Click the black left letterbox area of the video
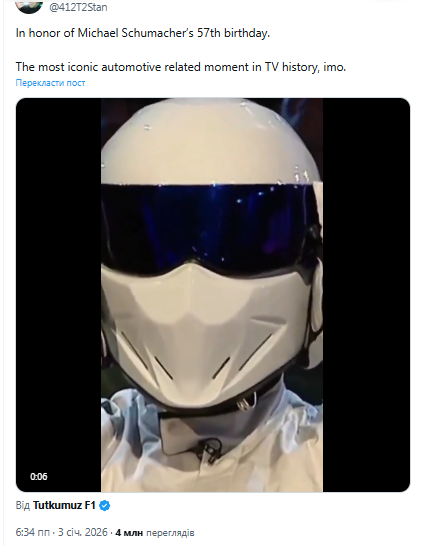The height and width of the screenshot is (546, 422). tap(58, 295)
